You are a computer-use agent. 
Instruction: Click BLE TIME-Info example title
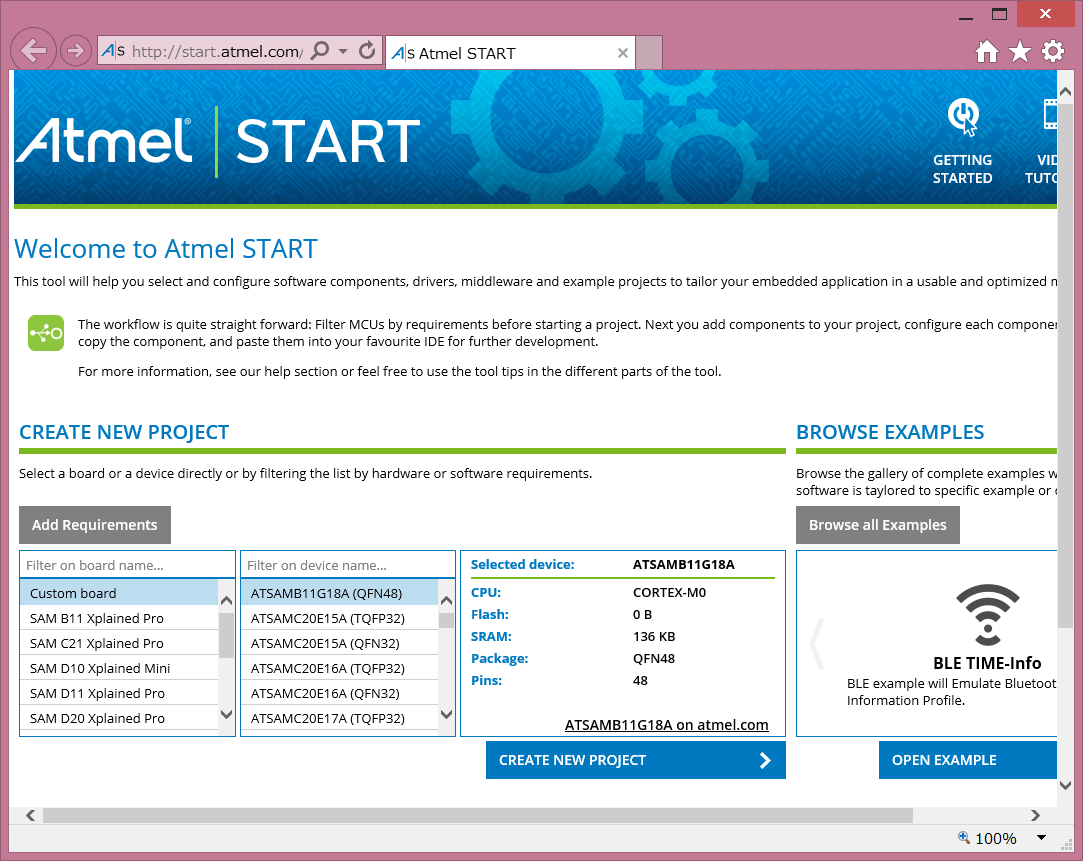click(987, 663)
